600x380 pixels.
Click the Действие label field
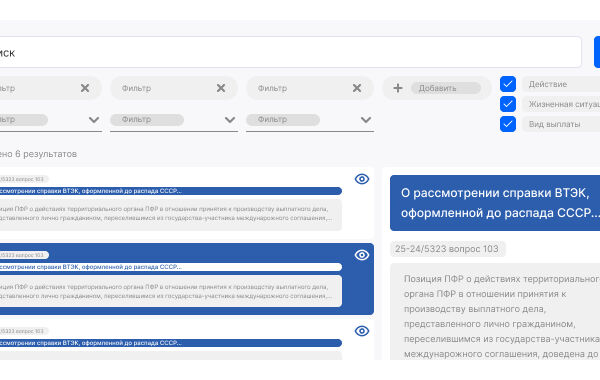[561, 84]
